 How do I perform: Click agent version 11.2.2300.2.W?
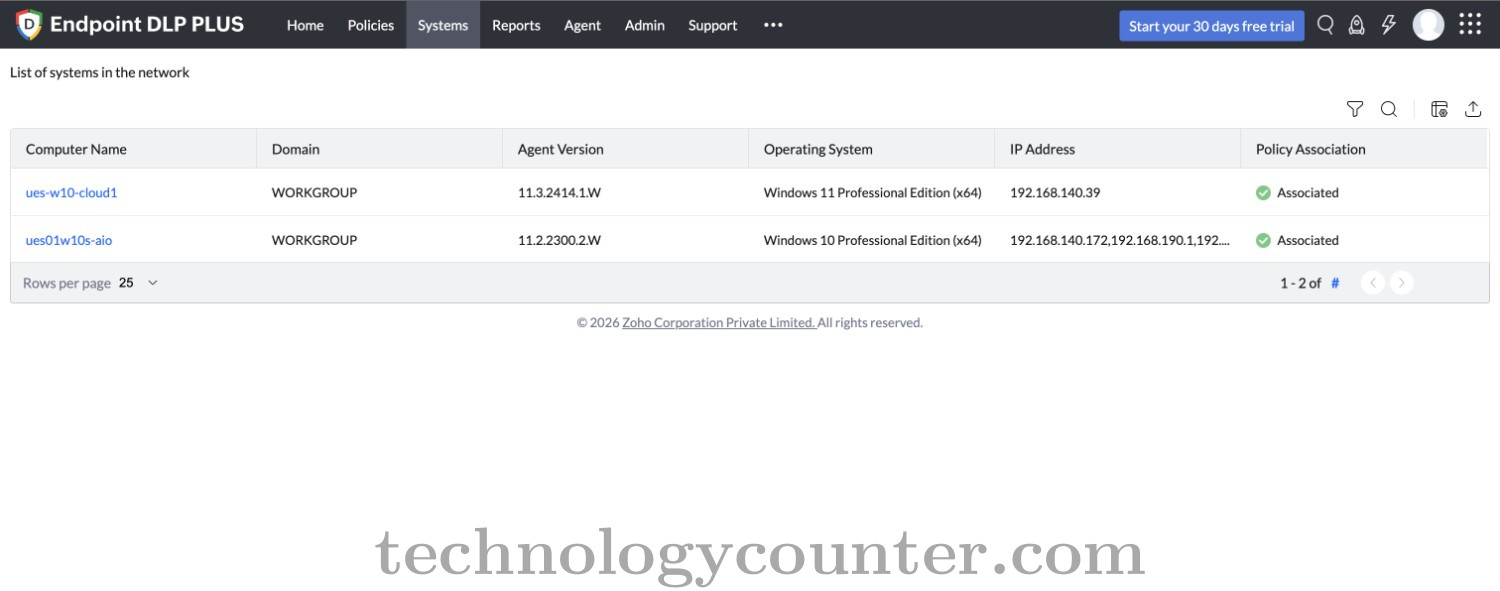click(x=559, y=240)
